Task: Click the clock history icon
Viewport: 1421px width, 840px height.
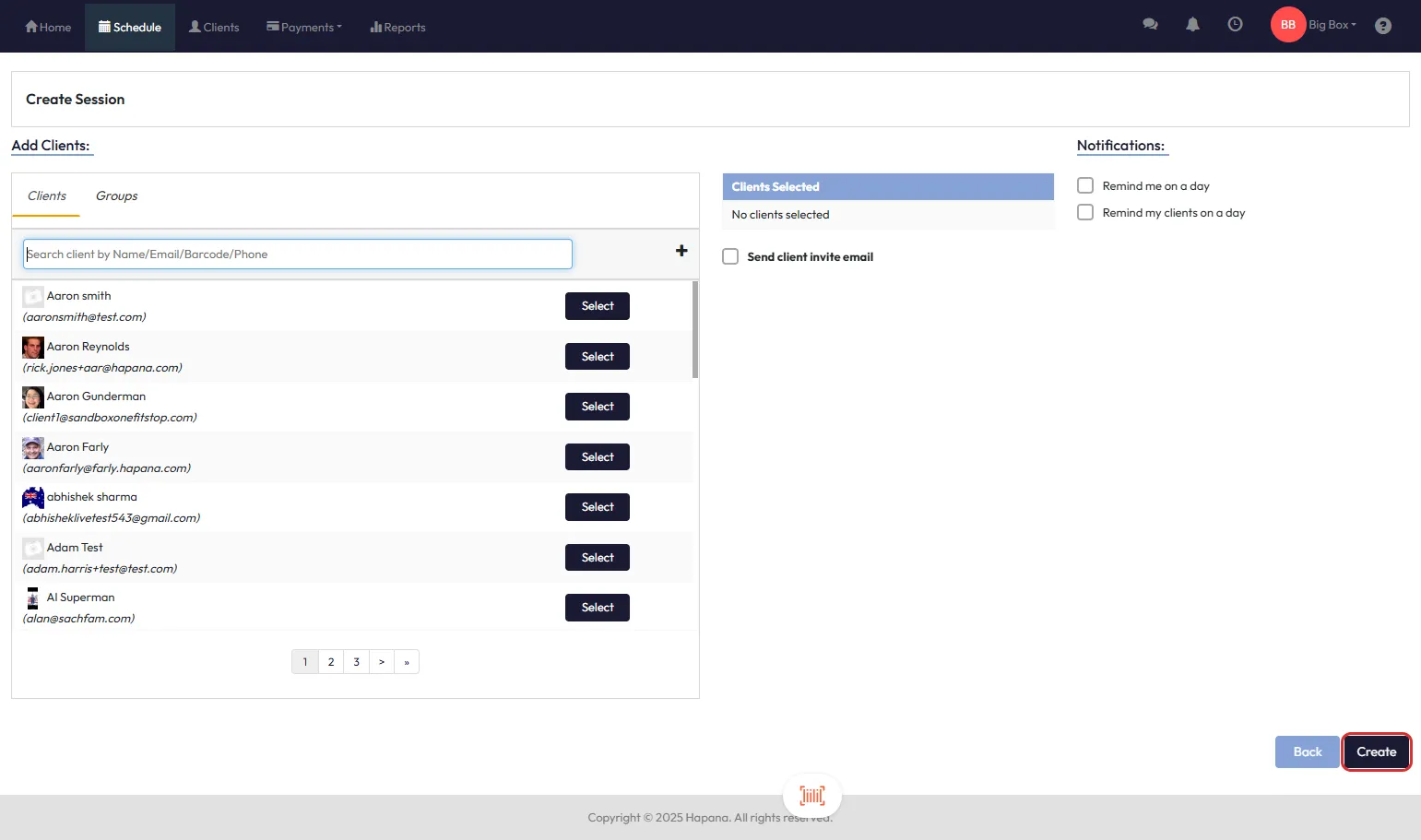Action: click(1235, 25)
